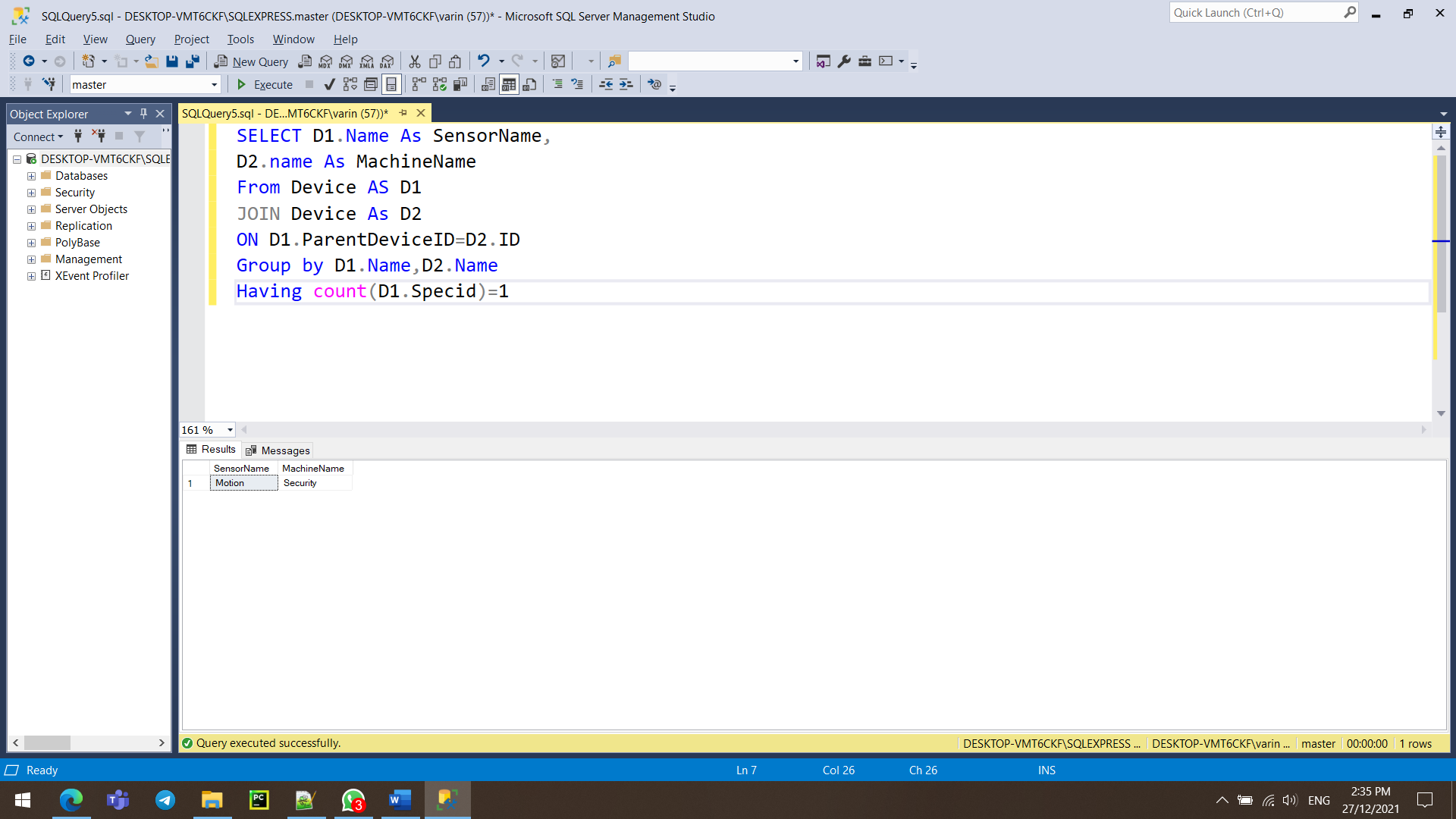The width and height of the screenshot is (1456, 819).
Task: Open Microsoft Edge from taskbar
Action: (71, 800)
